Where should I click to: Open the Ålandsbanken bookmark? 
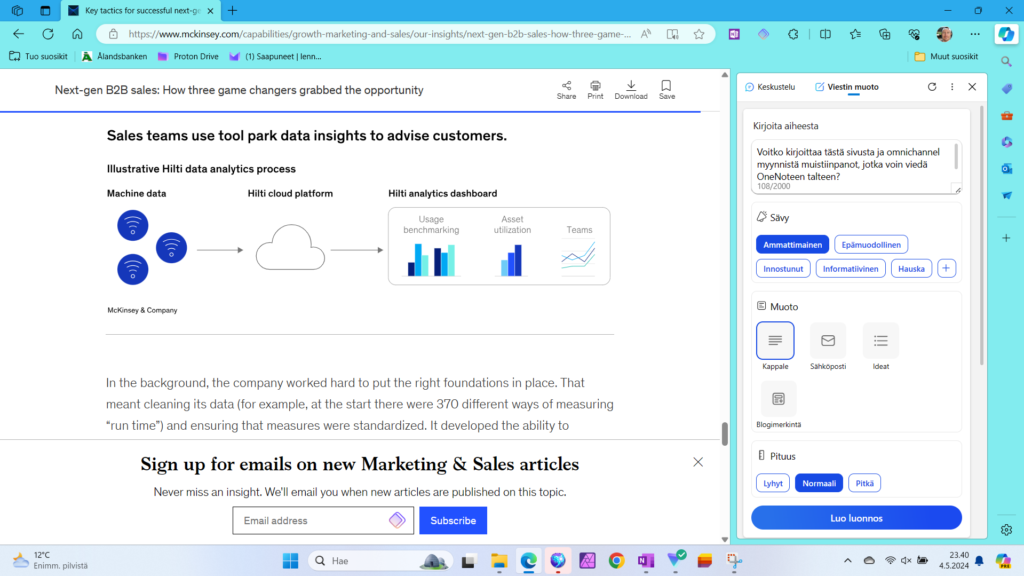(114, 57)
